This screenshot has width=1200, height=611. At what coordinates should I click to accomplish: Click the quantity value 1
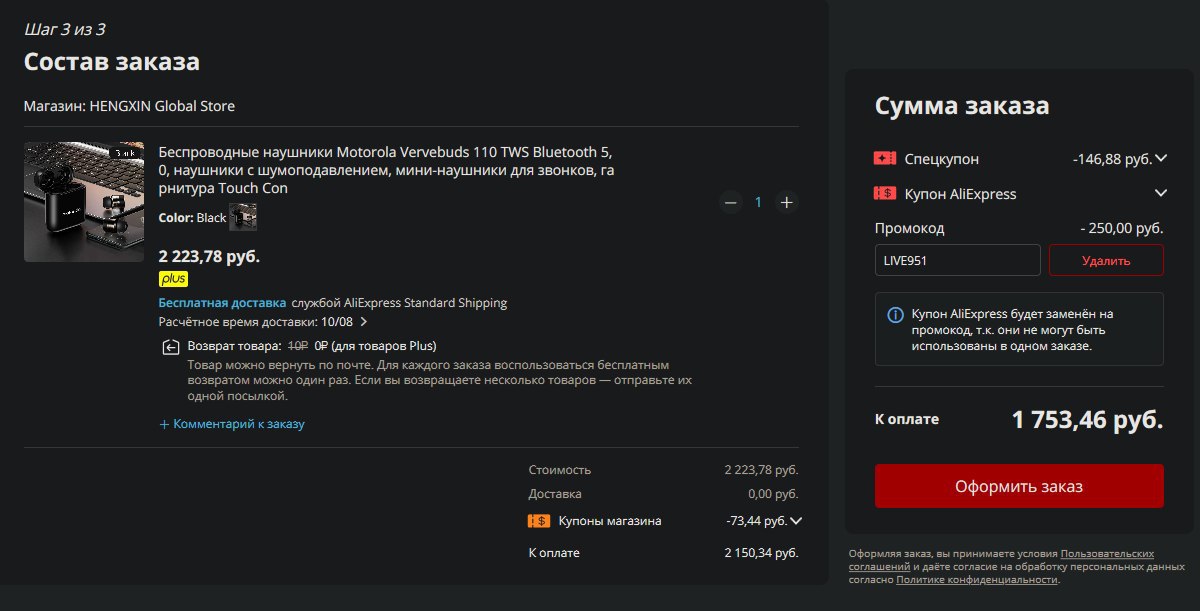click(x=758, y=203)
